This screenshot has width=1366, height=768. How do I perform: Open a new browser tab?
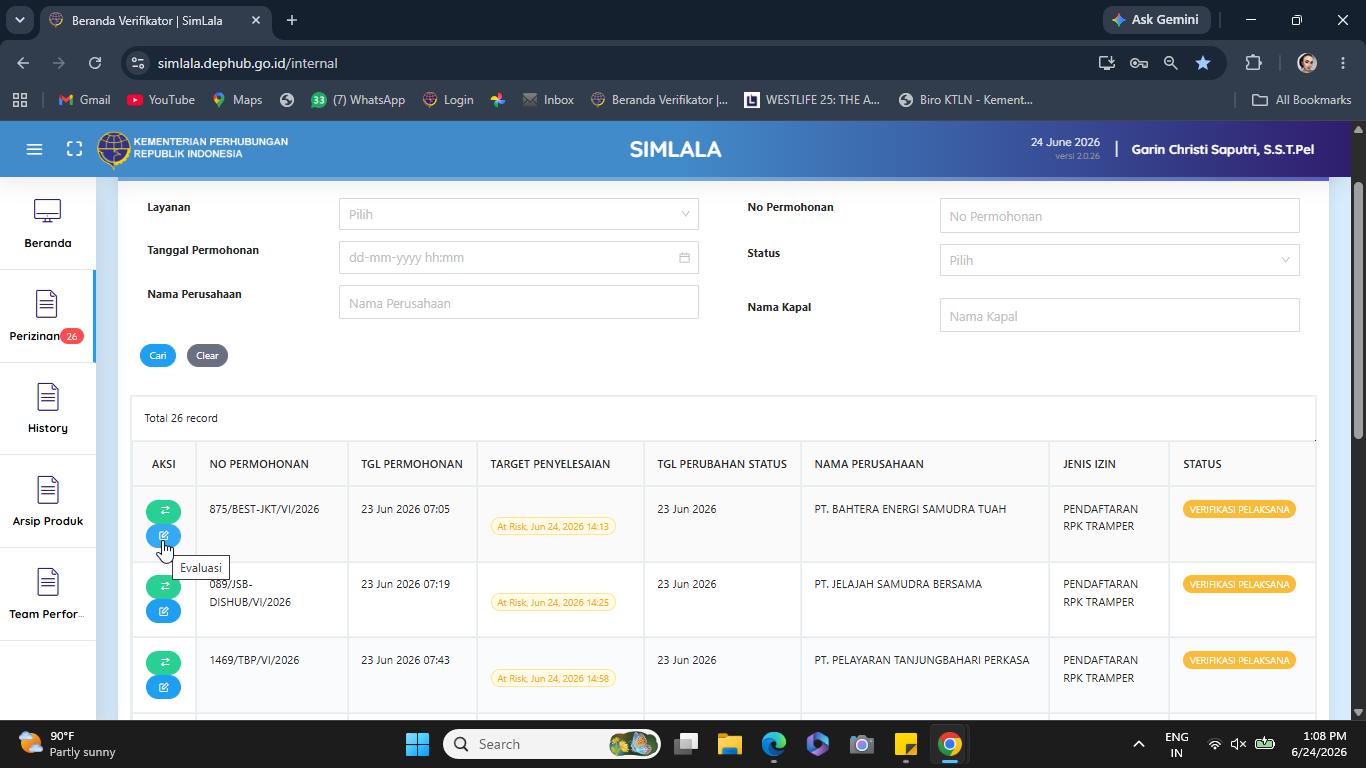[x=291, y=20]
